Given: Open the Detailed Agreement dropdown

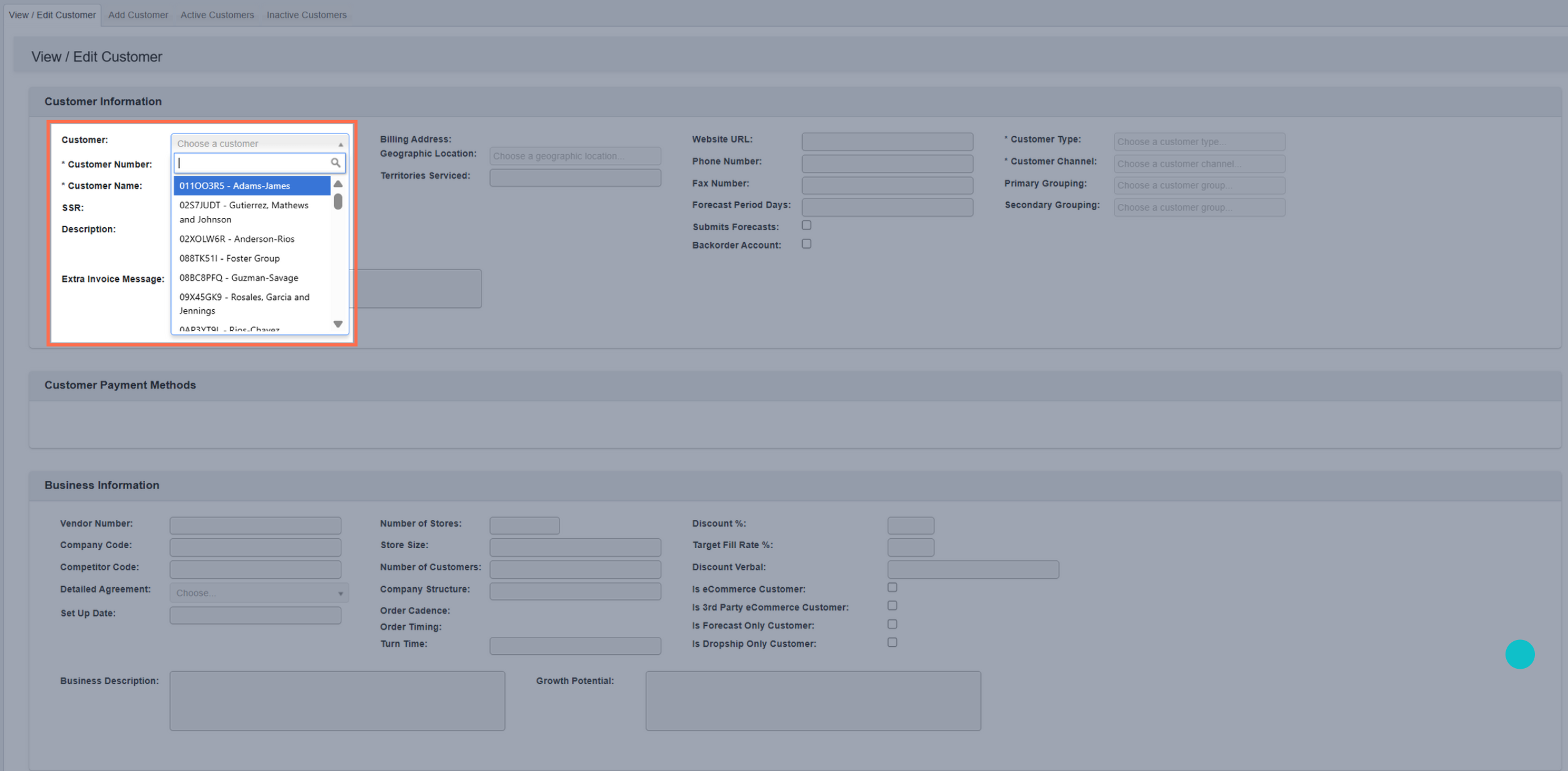Looking at the screenshot, I should pos(259,593).
